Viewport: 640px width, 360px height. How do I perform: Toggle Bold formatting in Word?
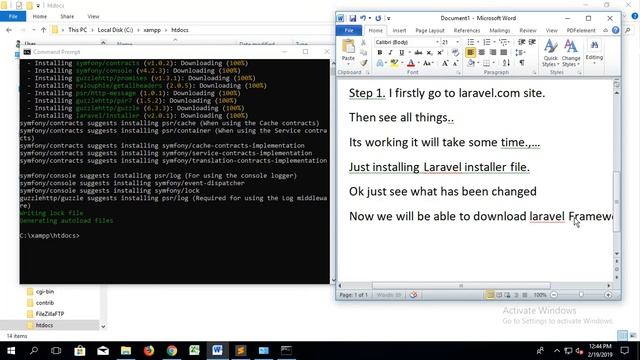[x=380, y=53]
